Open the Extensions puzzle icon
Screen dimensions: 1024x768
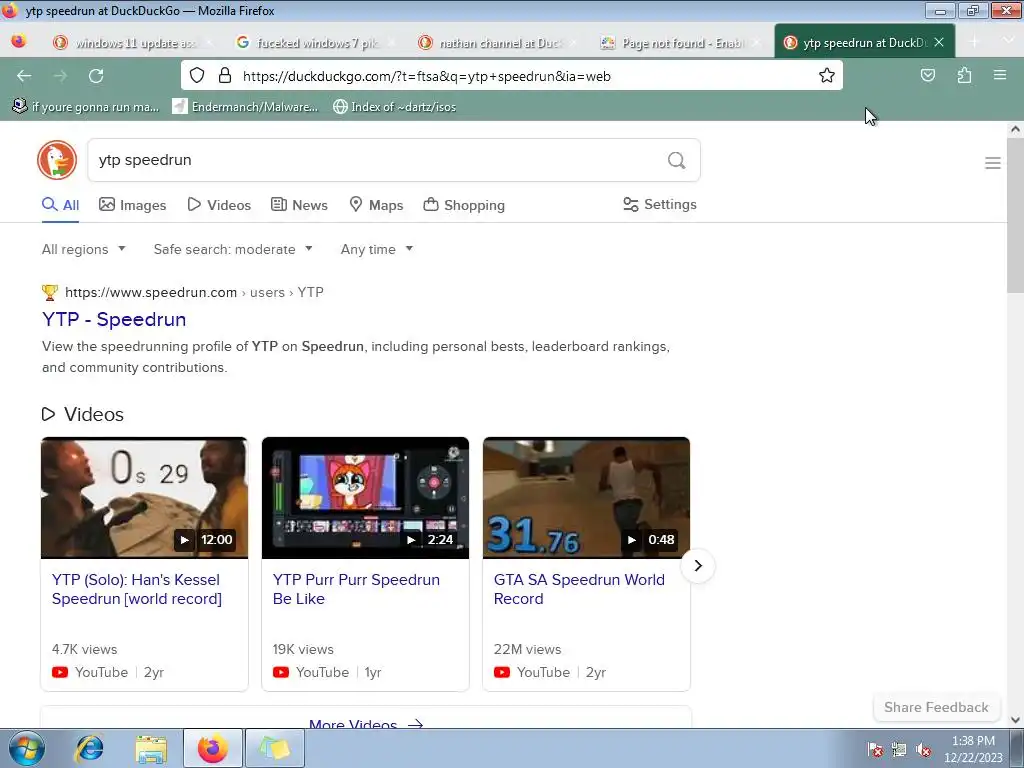(964, 76)
